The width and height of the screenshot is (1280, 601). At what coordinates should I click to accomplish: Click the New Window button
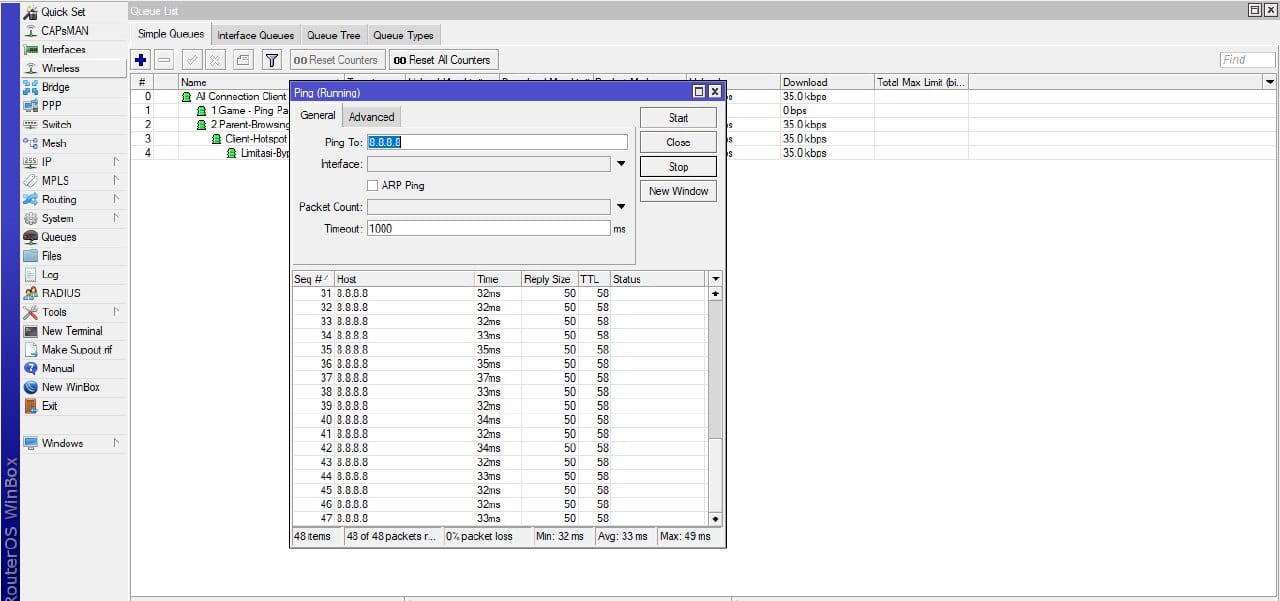[679, 191]
